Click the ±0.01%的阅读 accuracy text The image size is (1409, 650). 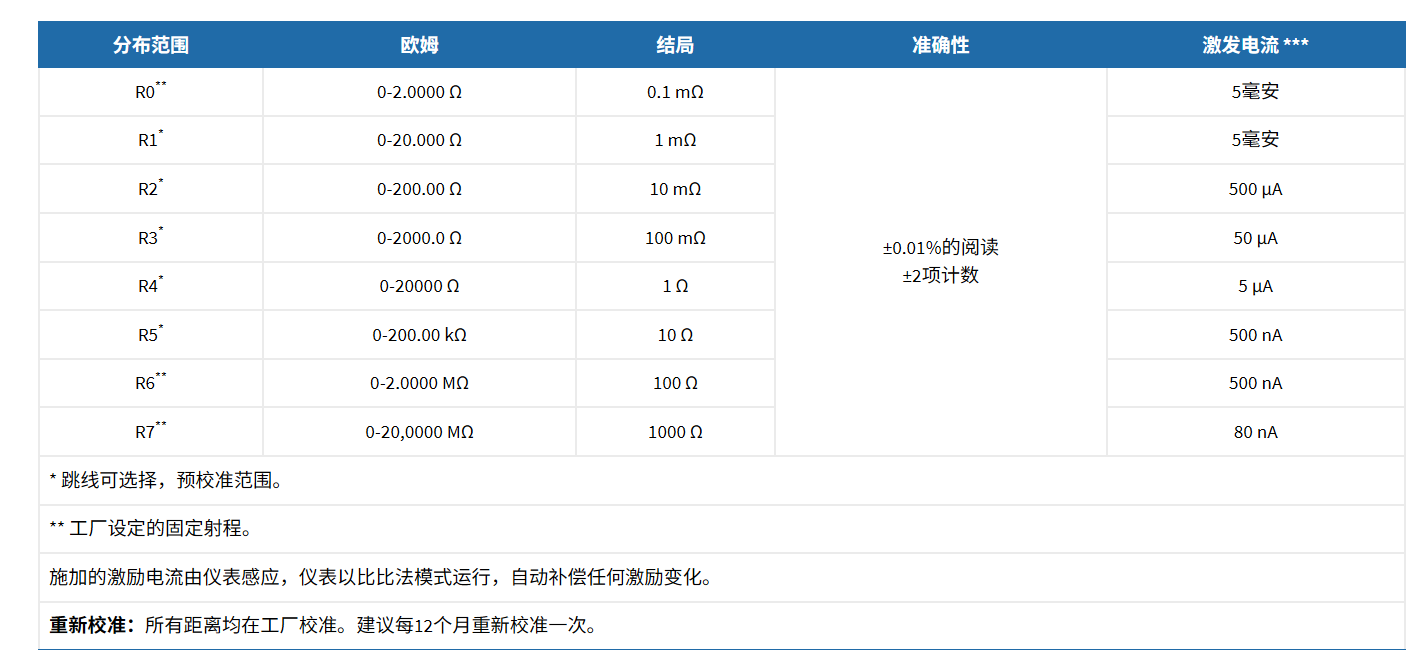coord(940,248)
